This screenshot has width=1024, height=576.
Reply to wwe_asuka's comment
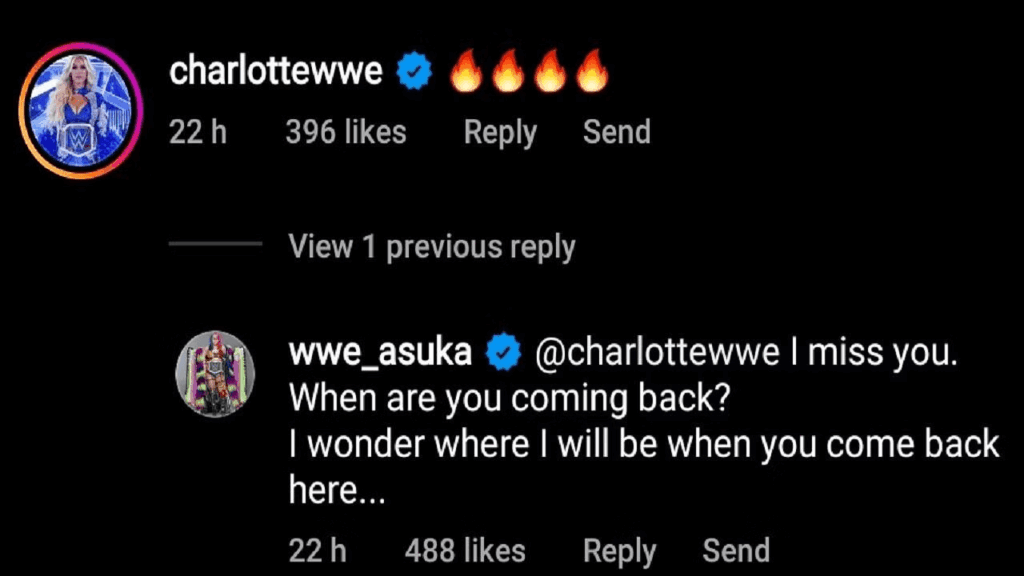point(619,550)
